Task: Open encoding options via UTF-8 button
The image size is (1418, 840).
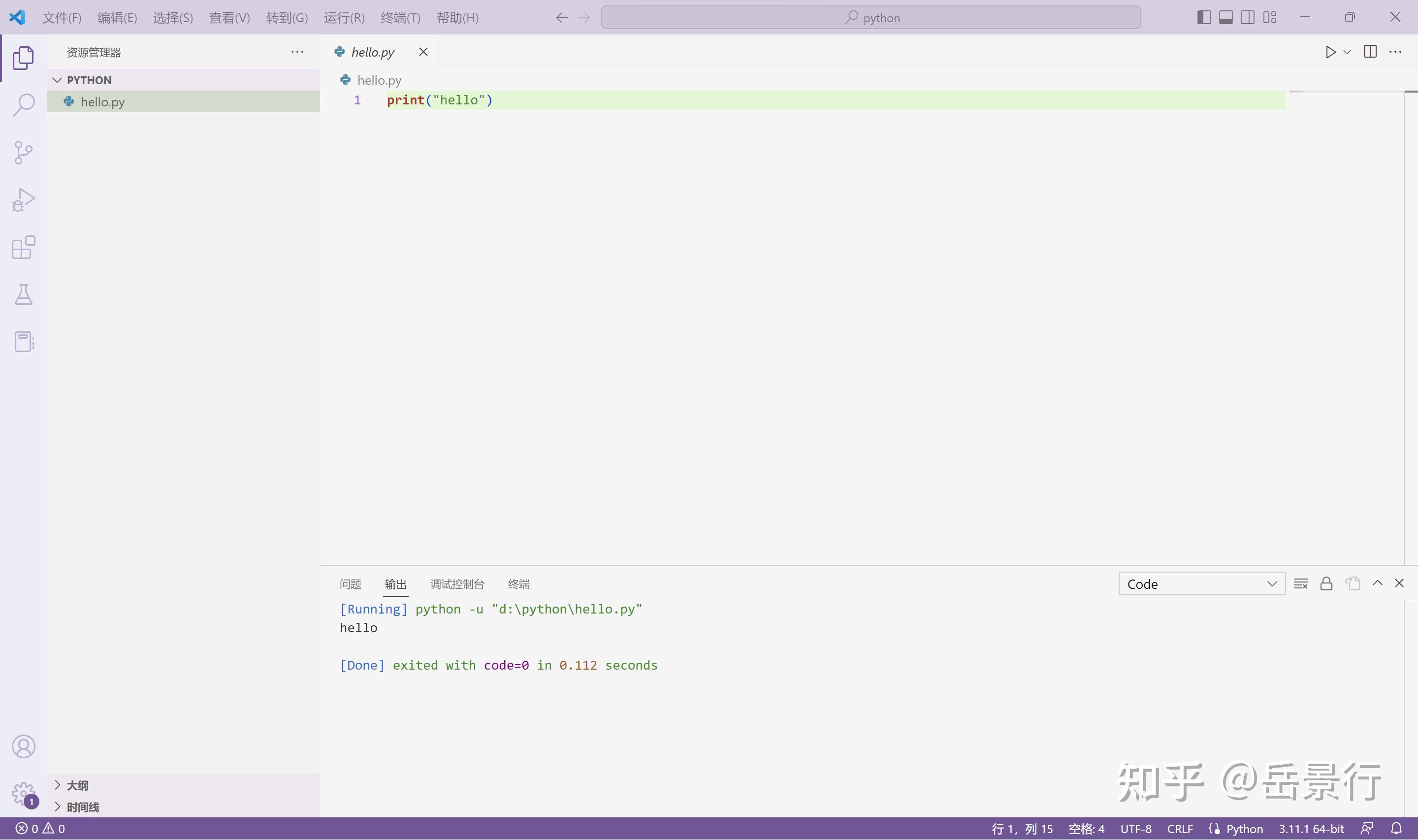Action: click(1136, 828)
